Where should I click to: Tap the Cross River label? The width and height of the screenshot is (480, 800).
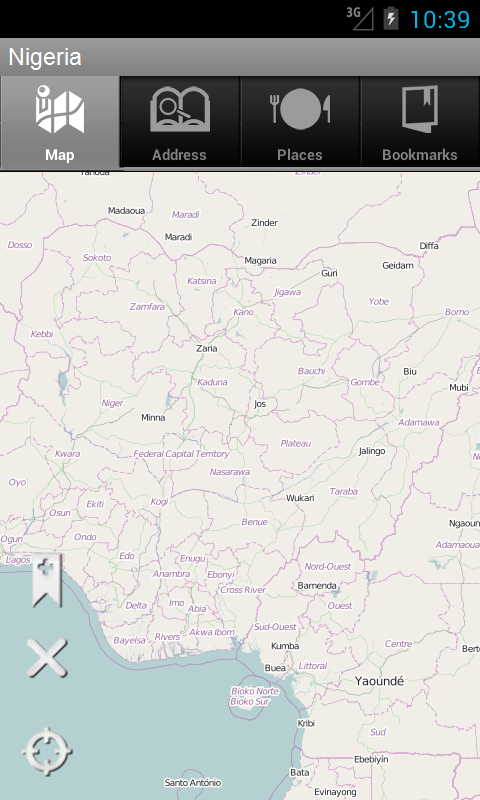[x=243, y=590]
